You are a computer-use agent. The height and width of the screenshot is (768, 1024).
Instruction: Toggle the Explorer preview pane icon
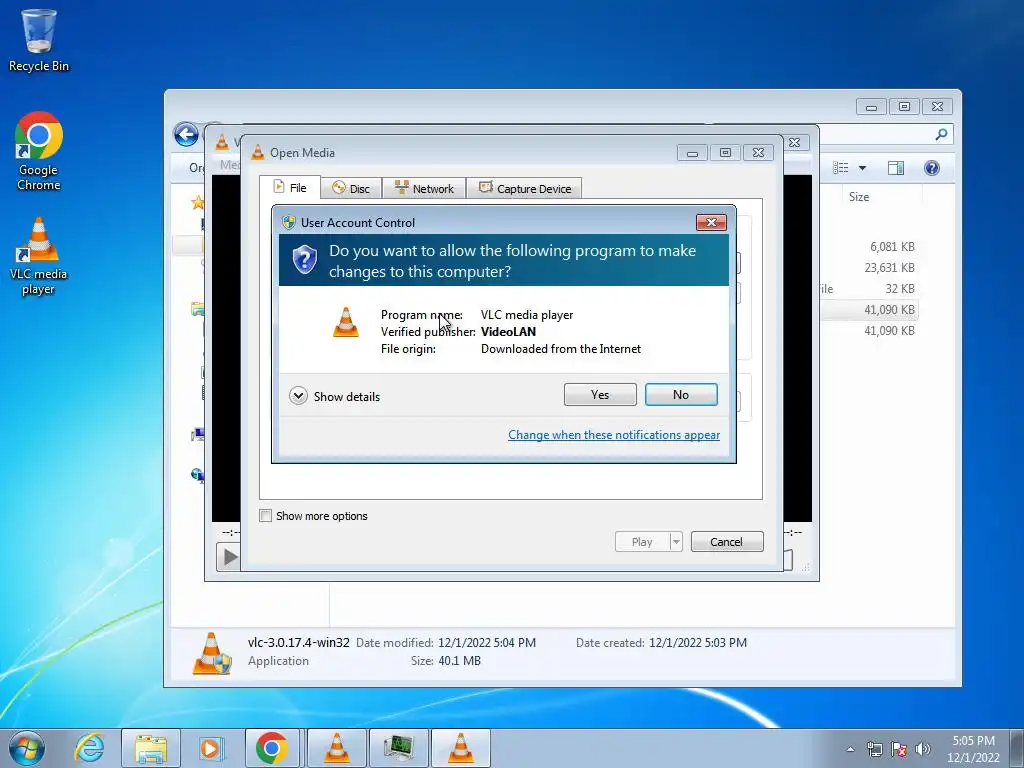pos(896,168)
